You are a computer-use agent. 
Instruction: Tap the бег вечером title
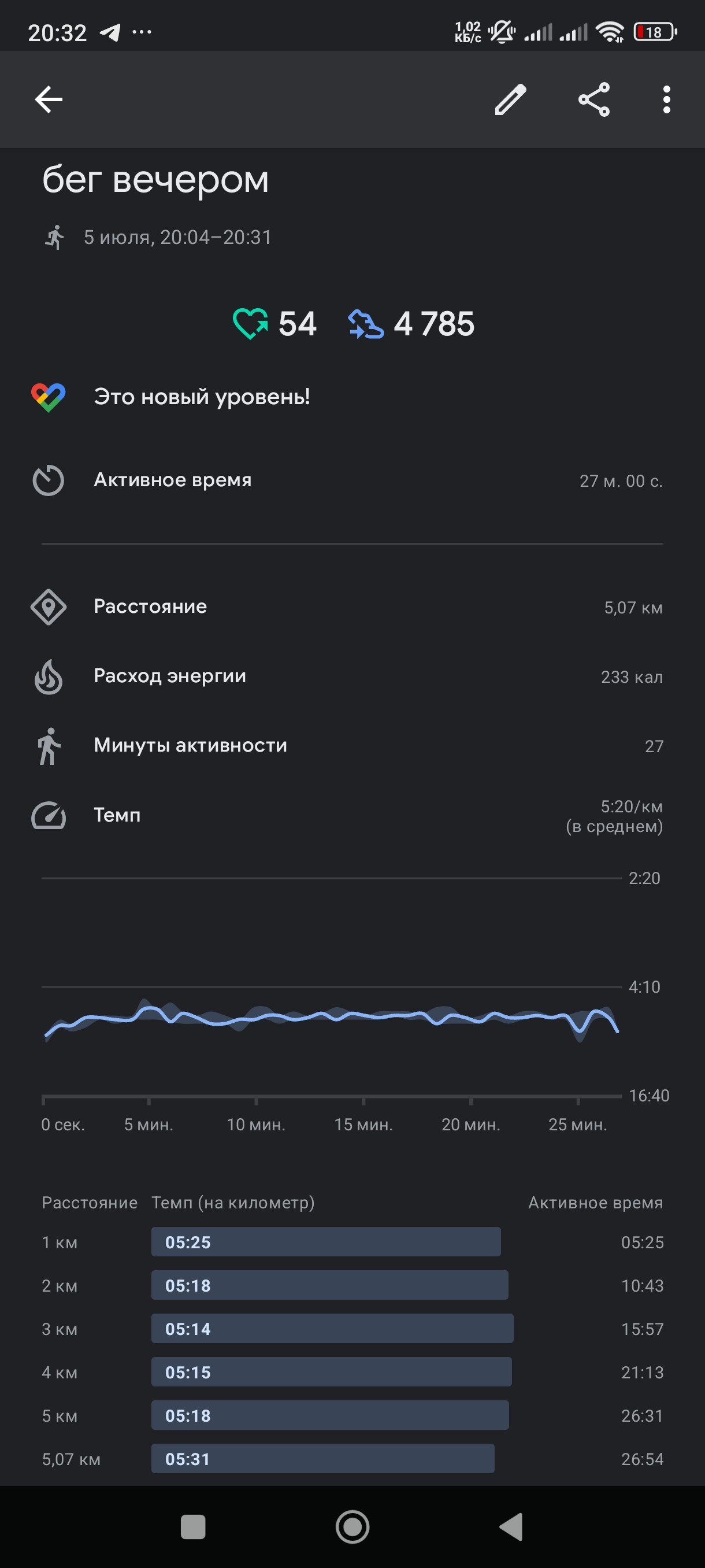(155, 179)
